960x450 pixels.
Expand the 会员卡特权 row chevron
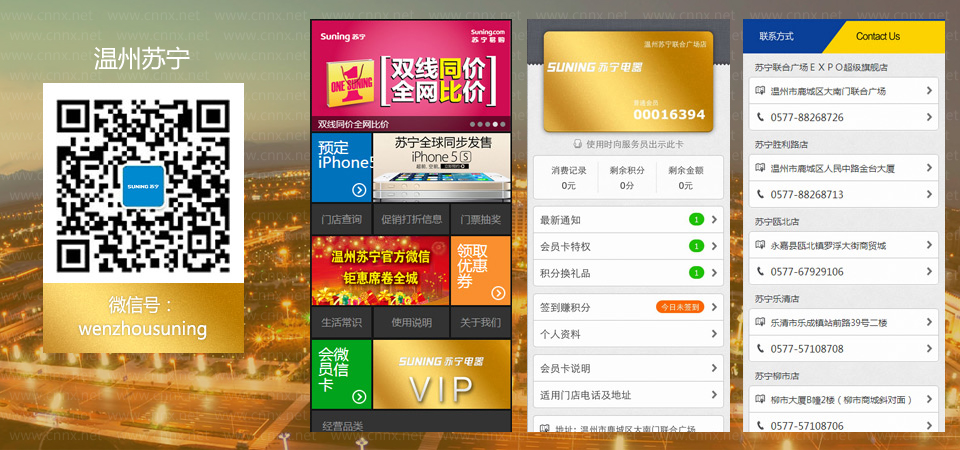[714, 246]
